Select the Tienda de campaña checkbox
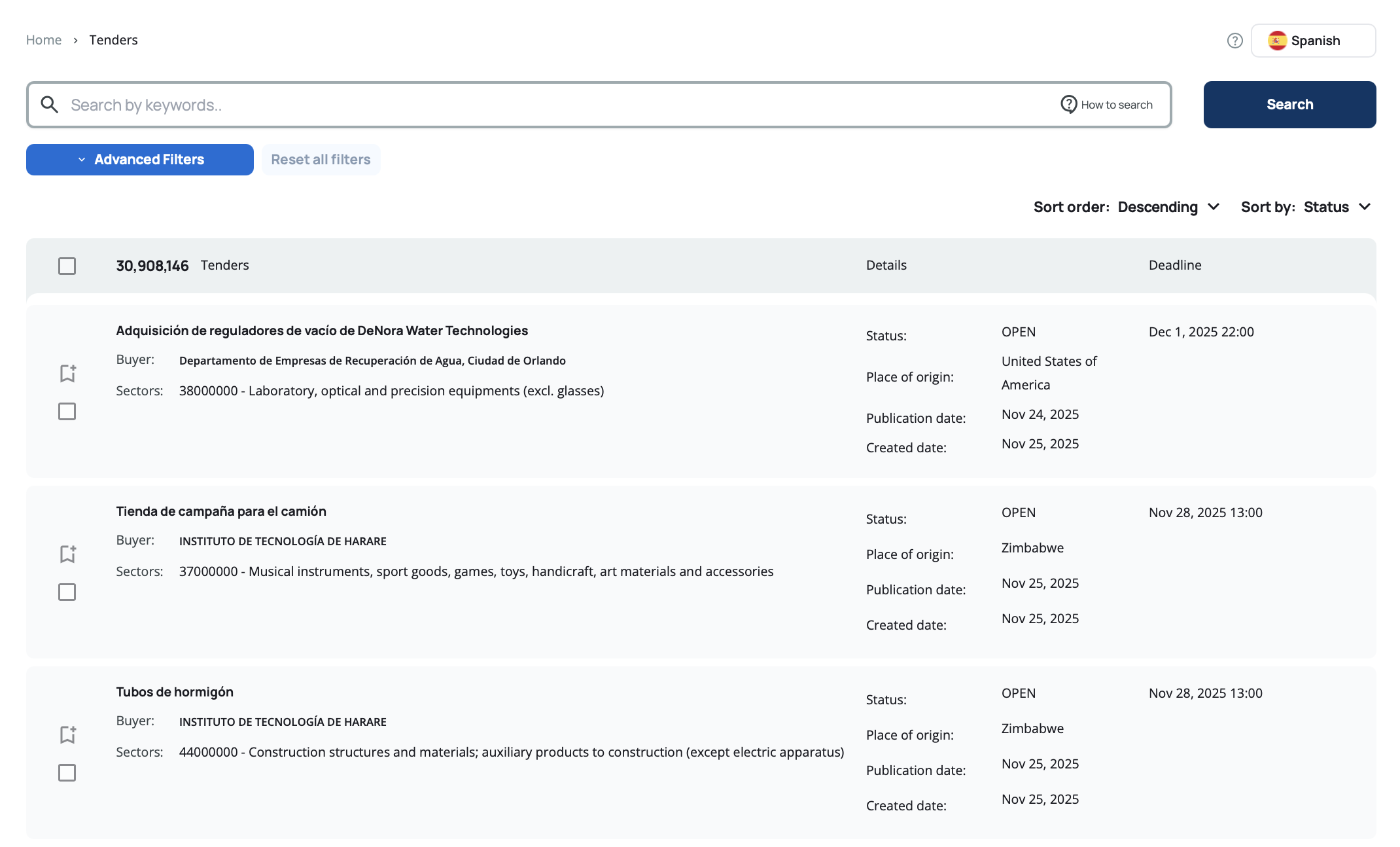The width and height of the screenshot is (1400, 847). [x=67, y=592]
